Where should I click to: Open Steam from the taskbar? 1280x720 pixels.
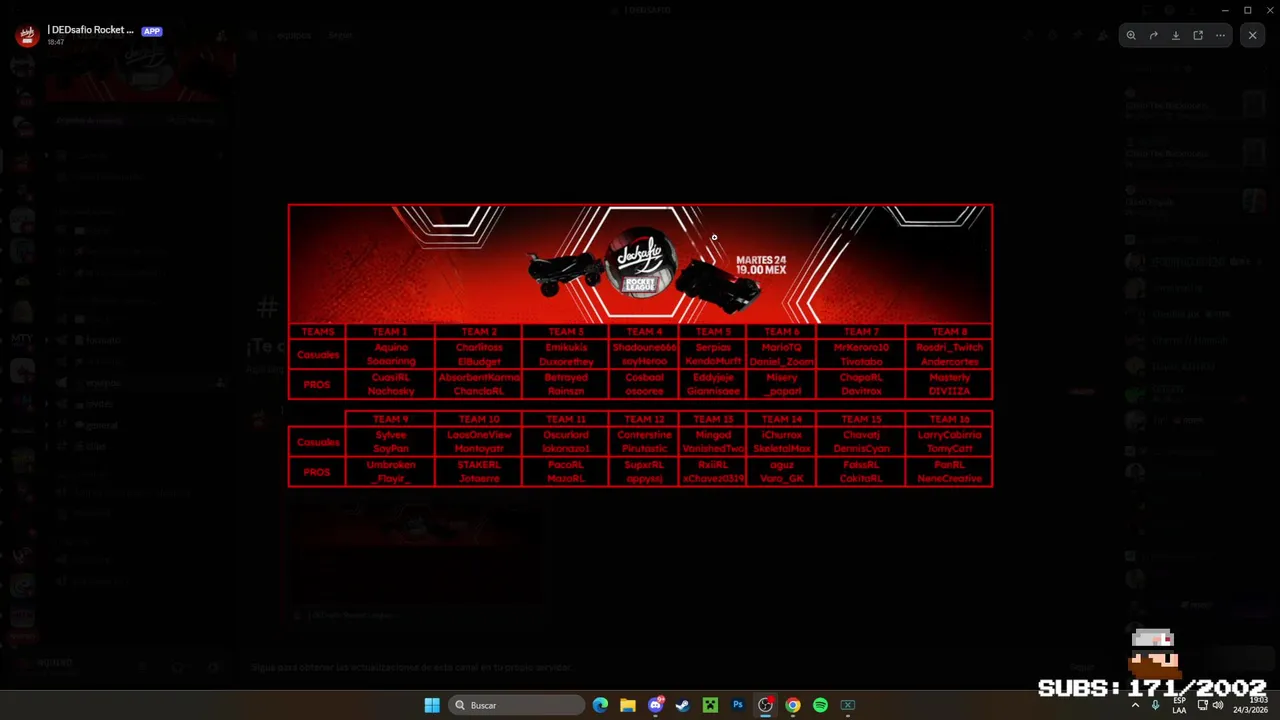click(x=683, y=705)
